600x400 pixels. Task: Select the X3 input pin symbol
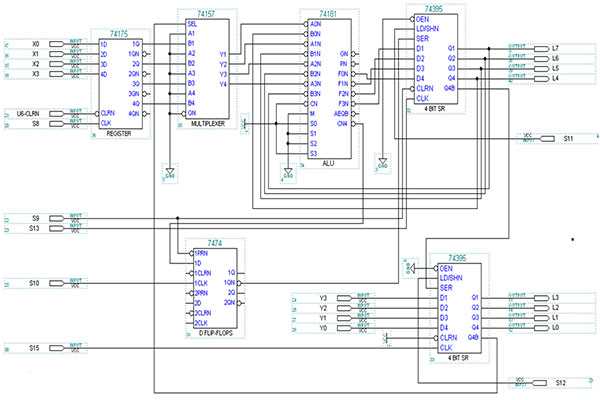57,74
